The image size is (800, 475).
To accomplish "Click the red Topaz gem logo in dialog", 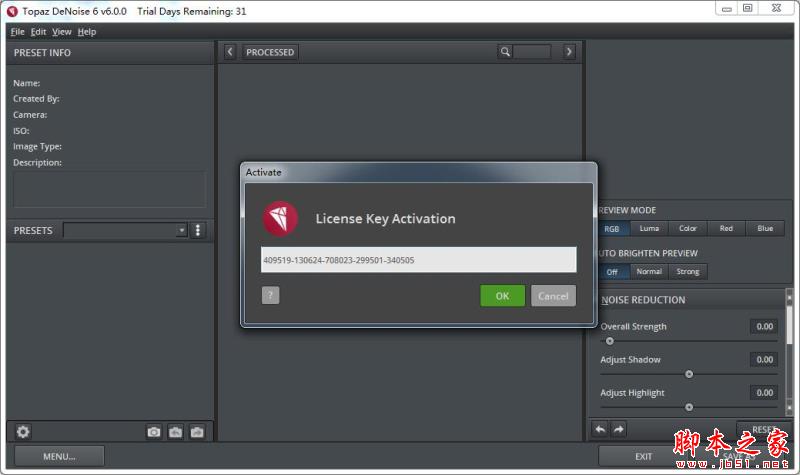I will coord(280,218).
